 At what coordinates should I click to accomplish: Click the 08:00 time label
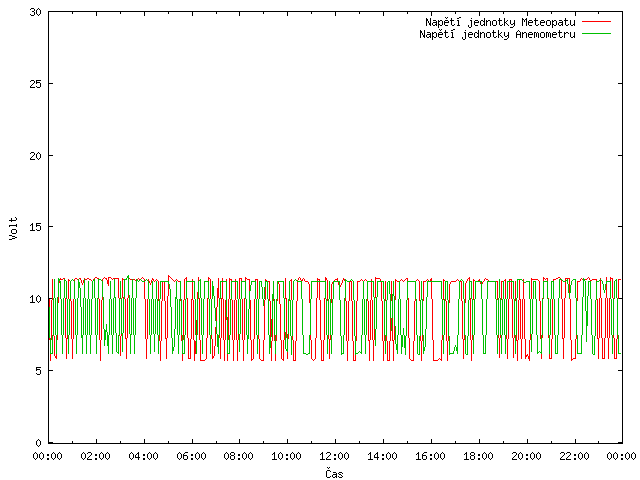point(239,456)
